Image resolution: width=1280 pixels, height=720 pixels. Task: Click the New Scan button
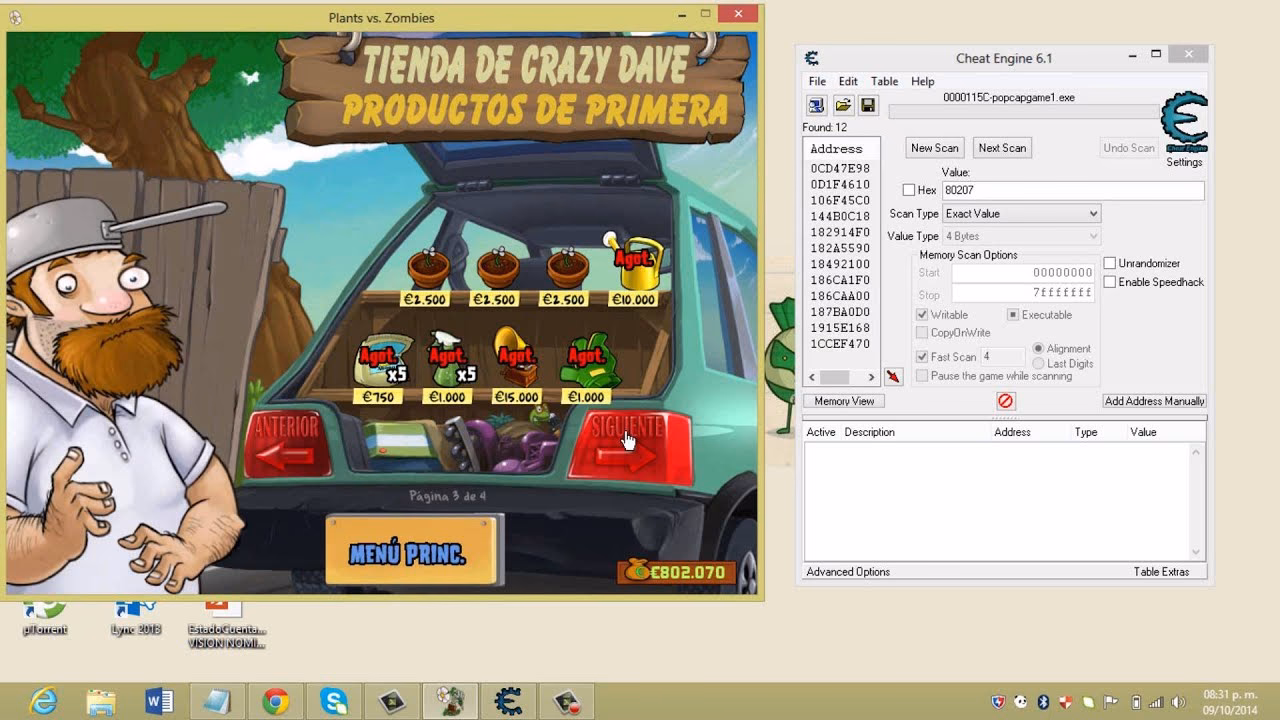[x=934, y=148]
